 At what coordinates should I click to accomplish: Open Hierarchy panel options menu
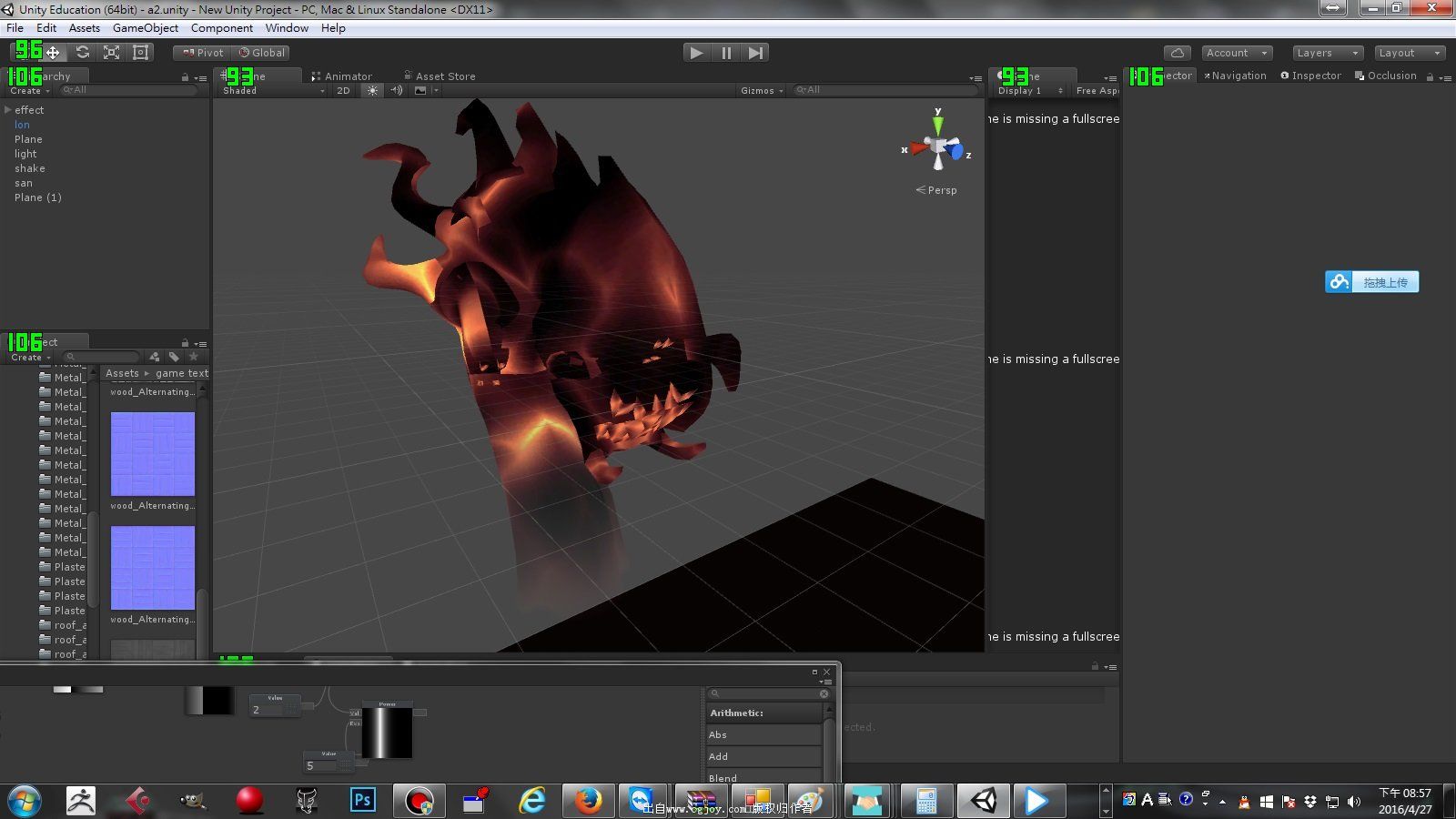(x=201, y=77)
